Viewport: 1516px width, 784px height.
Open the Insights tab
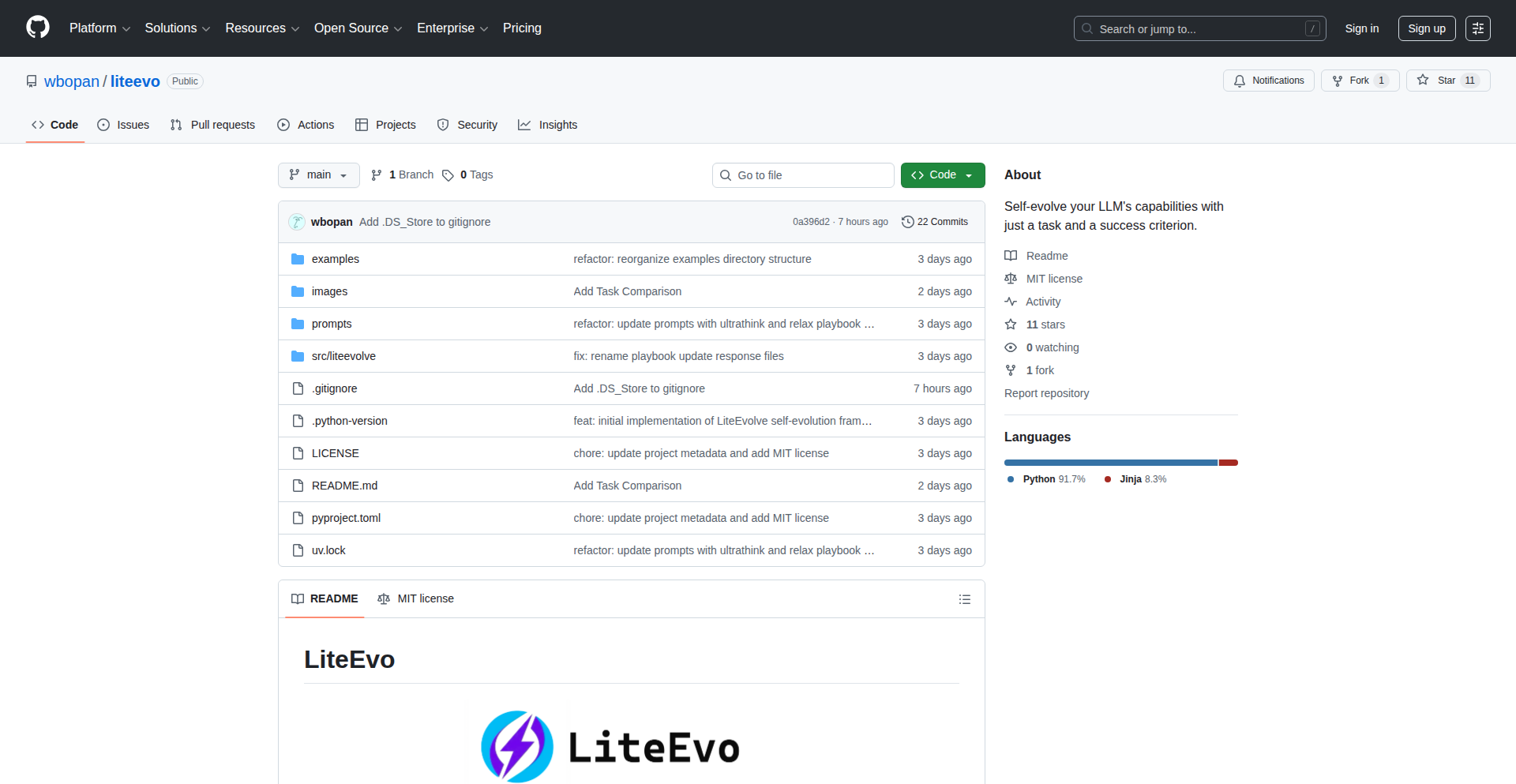coord(548,125)
